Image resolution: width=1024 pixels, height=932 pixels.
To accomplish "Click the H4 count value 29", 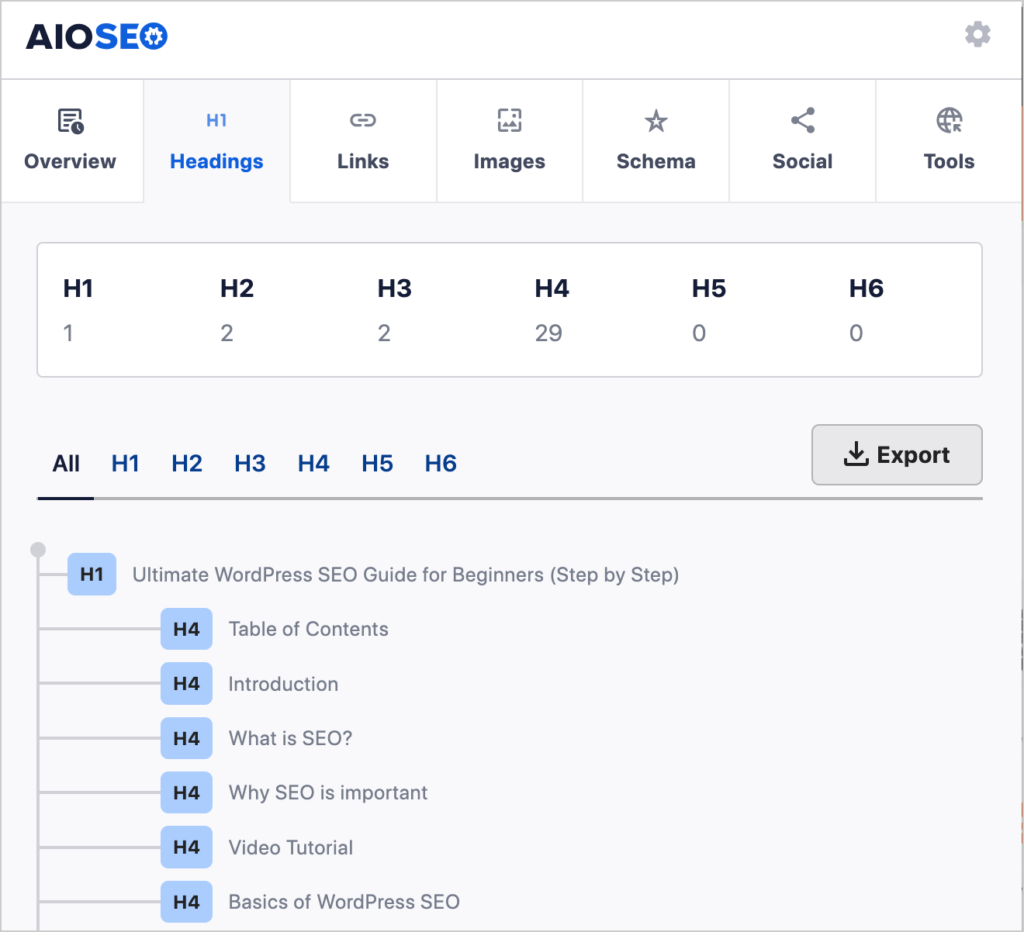I will click(x=549, y=333).
